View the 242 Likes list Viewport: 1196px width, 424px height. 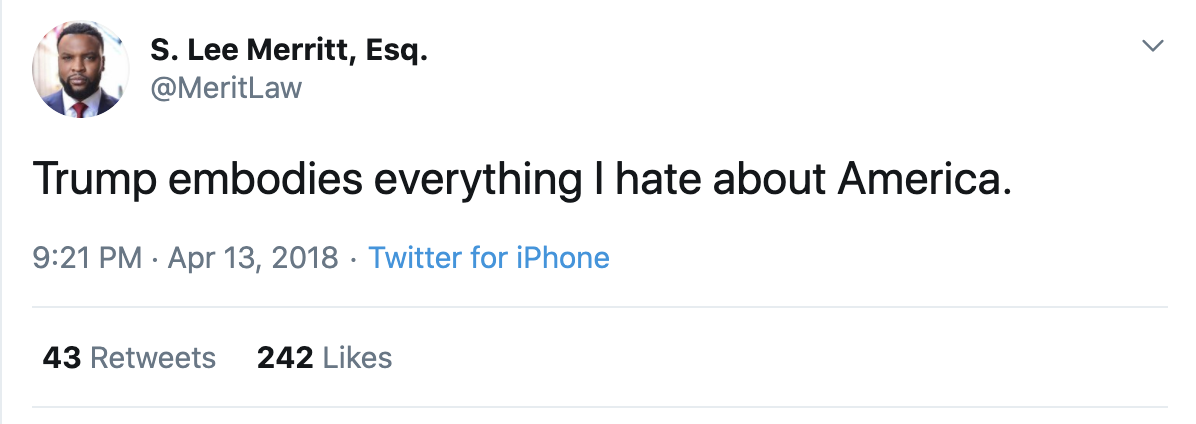click(324, 358)
